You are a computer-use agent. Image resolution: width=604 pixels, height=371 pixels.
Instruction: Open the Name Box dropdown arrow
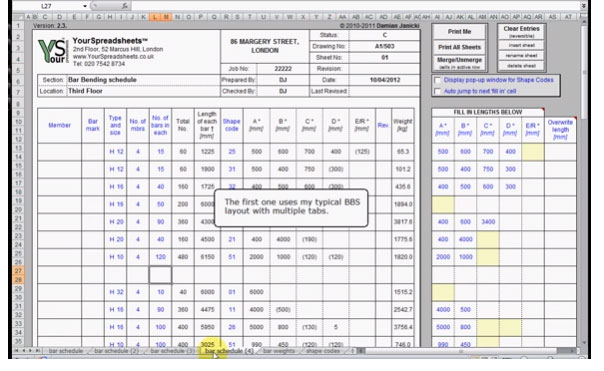(85, 6)
